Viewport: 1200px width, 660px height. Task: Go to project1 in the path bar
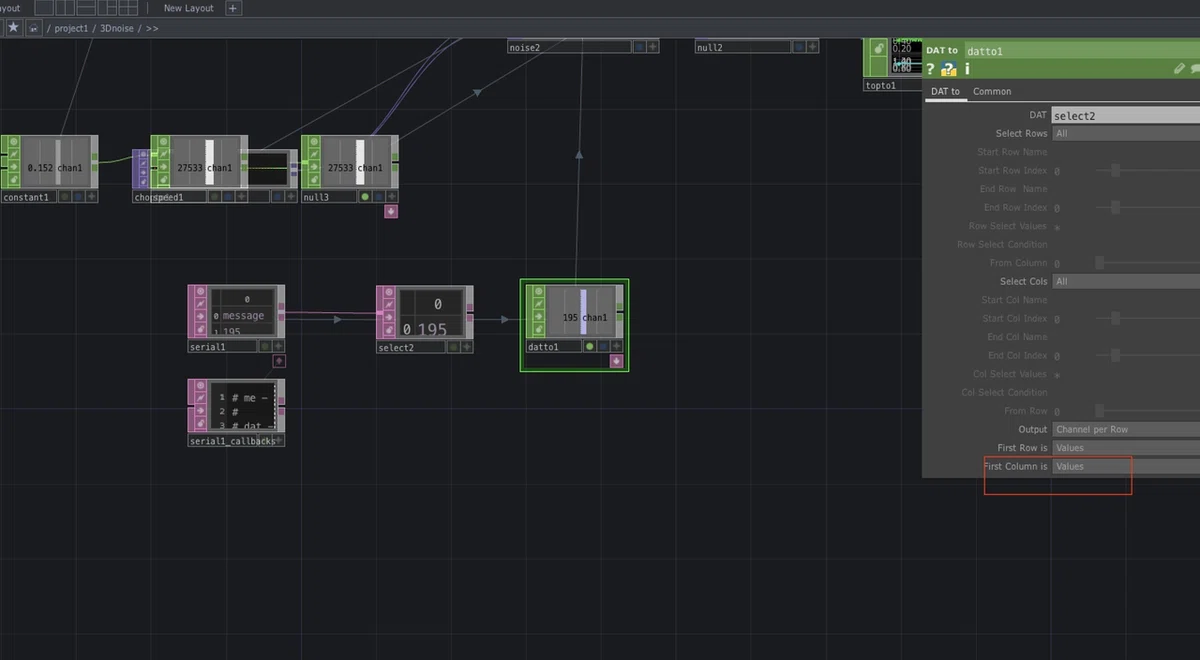point(71,28)
